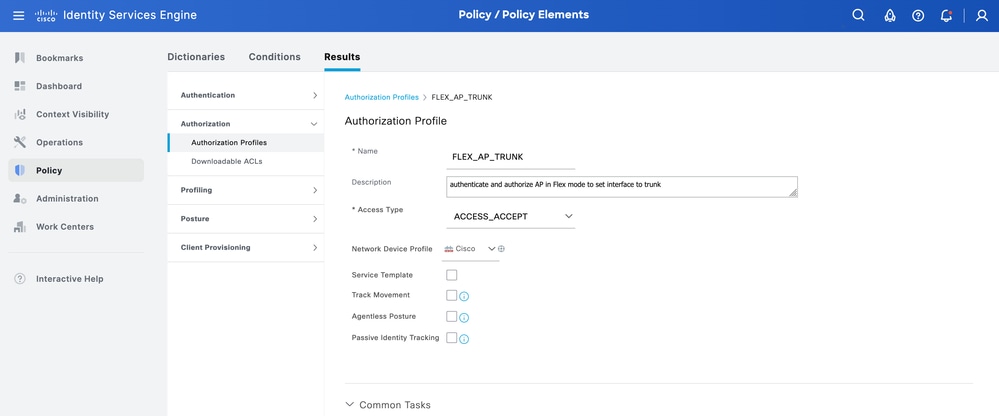The width and height of the screenshot is (999, 416).
Task: Click the Name field FLEX_AP_TRUNK
Action: [x=511, y=157]
